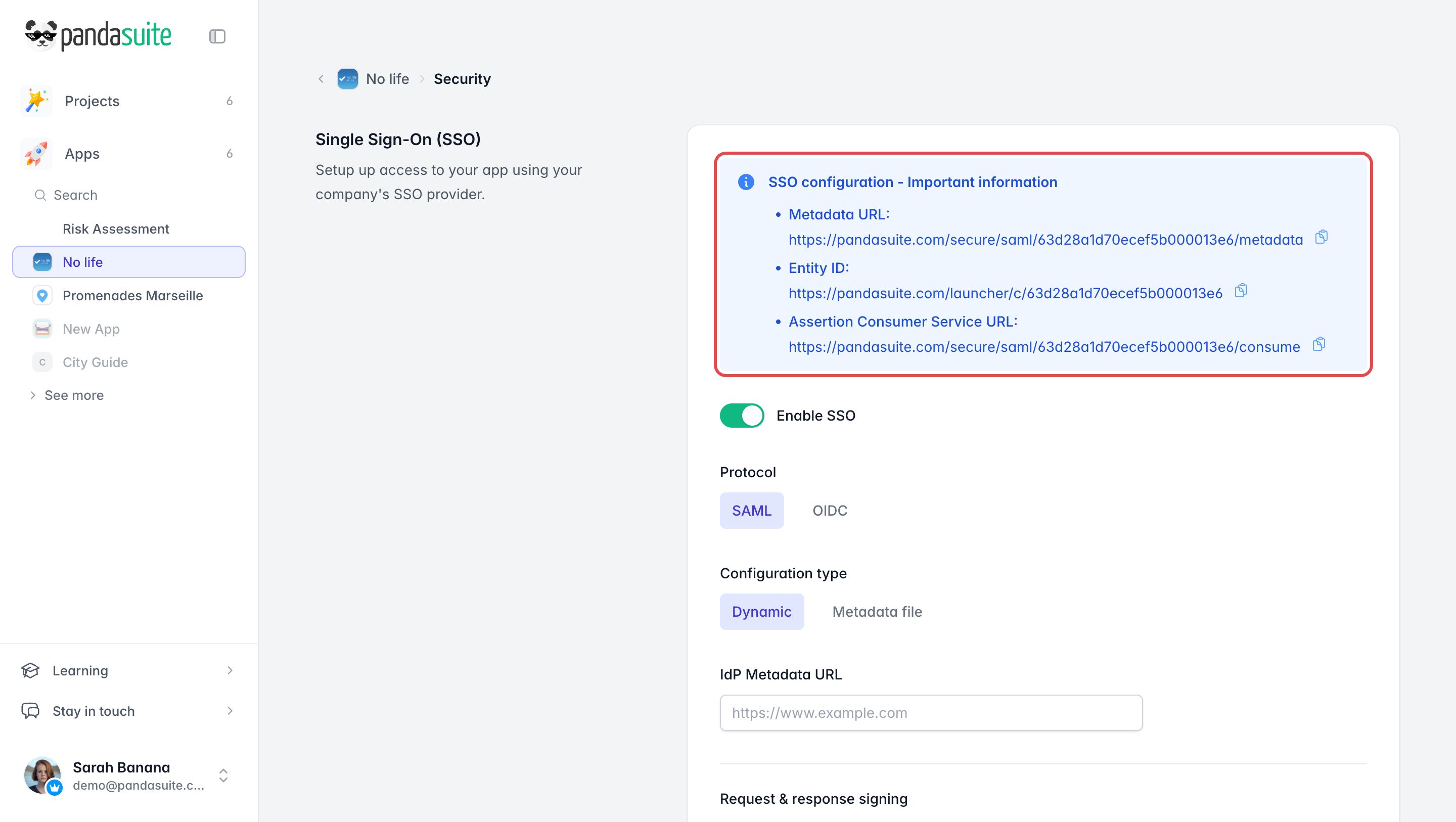1456x822 pixels.
Task: Click Sarah Banana's profile avatar
Action: (x=42, y=775)
